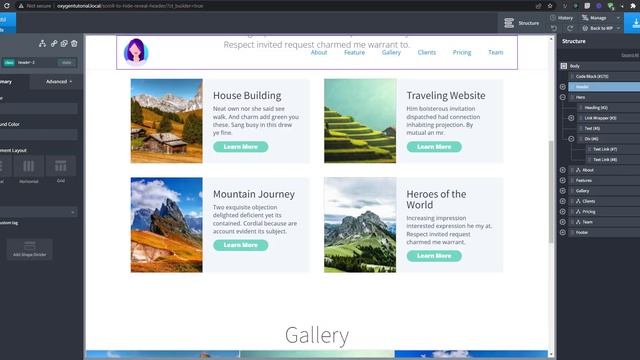Expand the Pricing section node
This screenshot has height=360, width=640.
point(563,212)
